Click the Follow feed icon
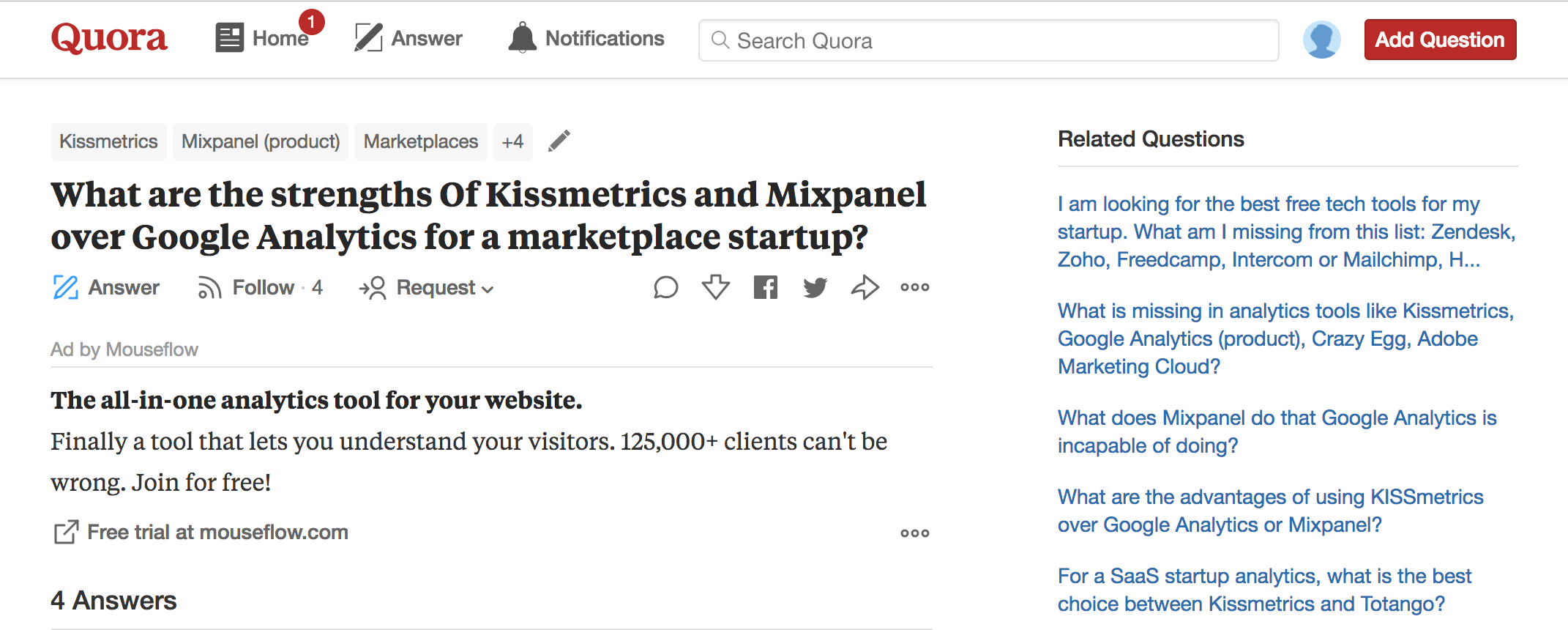 coord(209,288)
